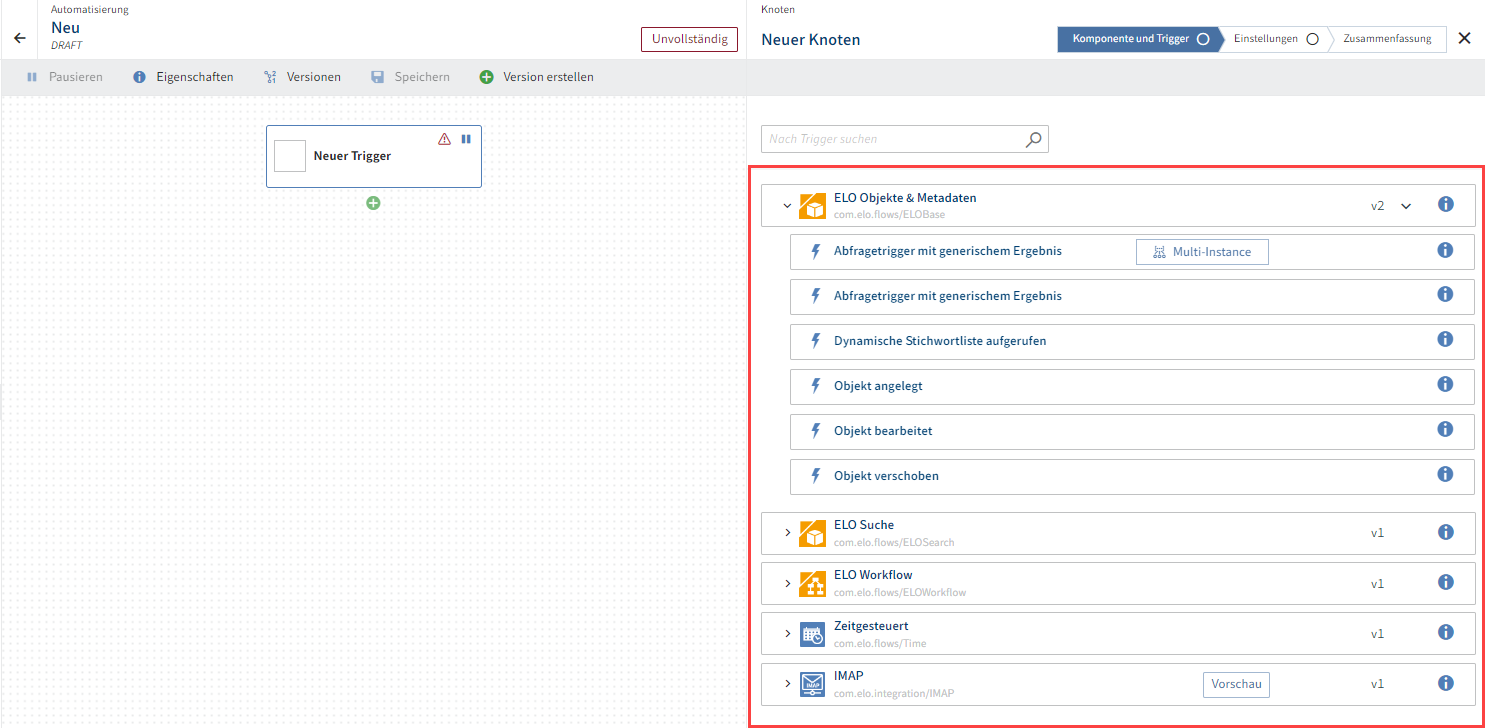Click the ELO Workflow component icon
Viewport: 1485px width, 728px height.
tap(813, 583)
